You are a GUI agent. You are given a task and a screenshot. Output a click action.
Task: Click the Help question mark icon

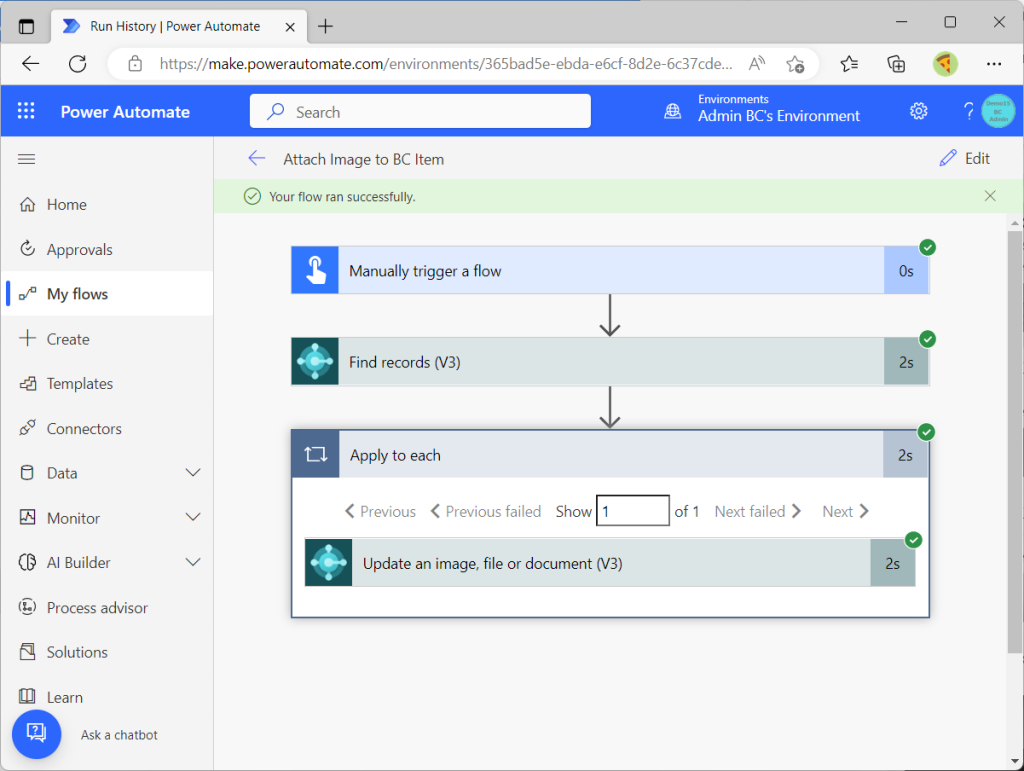click(x=968, y=111)
